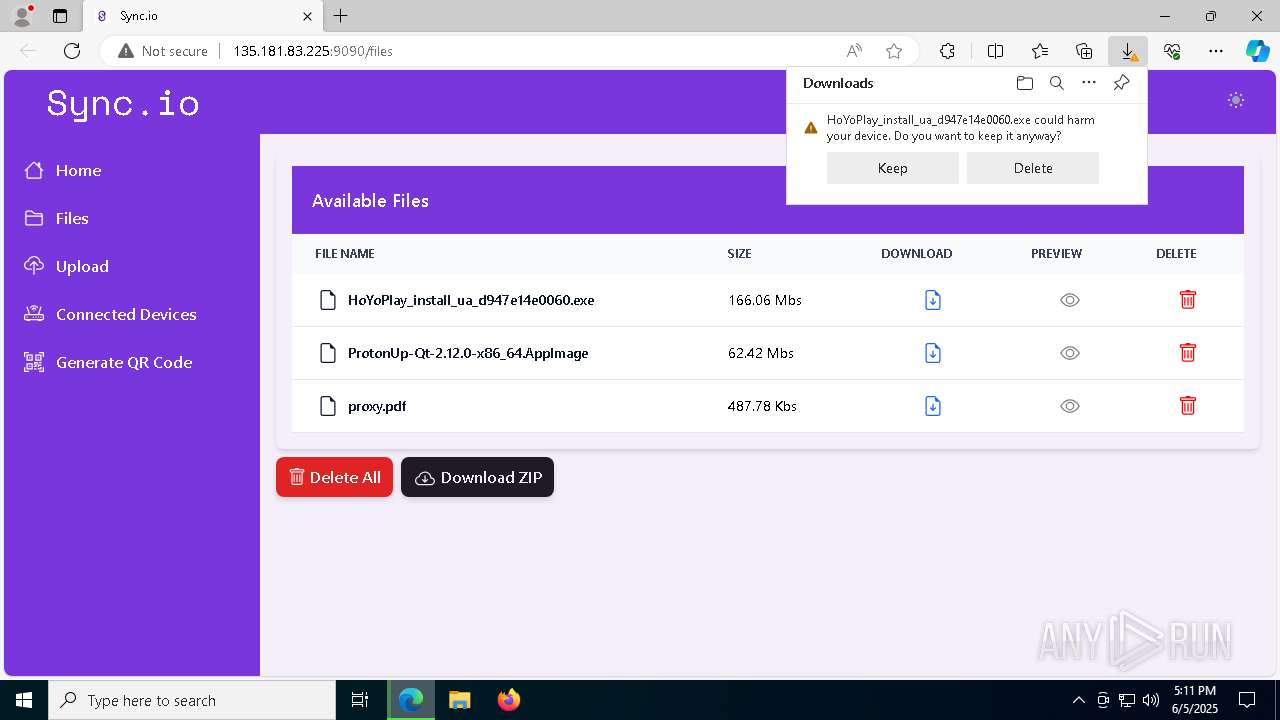Close the Sync.io tab
Image resolution: width=1280 pixels, height=720 pixels.
tap(308, 16)
